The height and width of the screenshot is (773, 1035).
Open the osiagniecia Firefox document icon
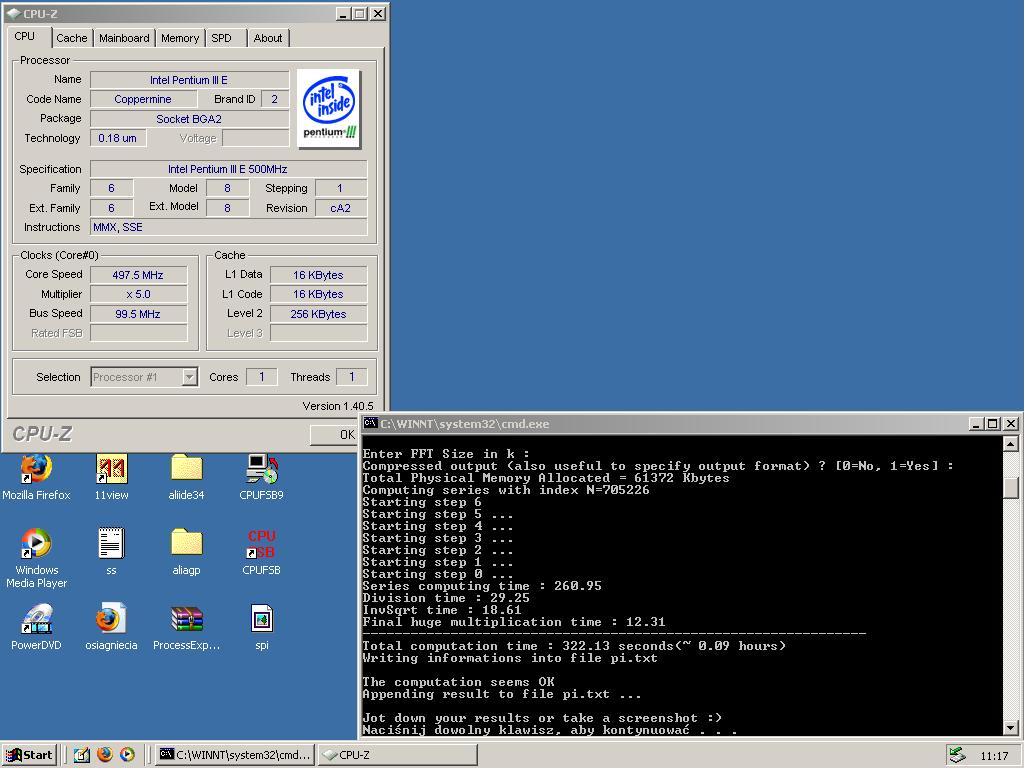pos(111,627)
